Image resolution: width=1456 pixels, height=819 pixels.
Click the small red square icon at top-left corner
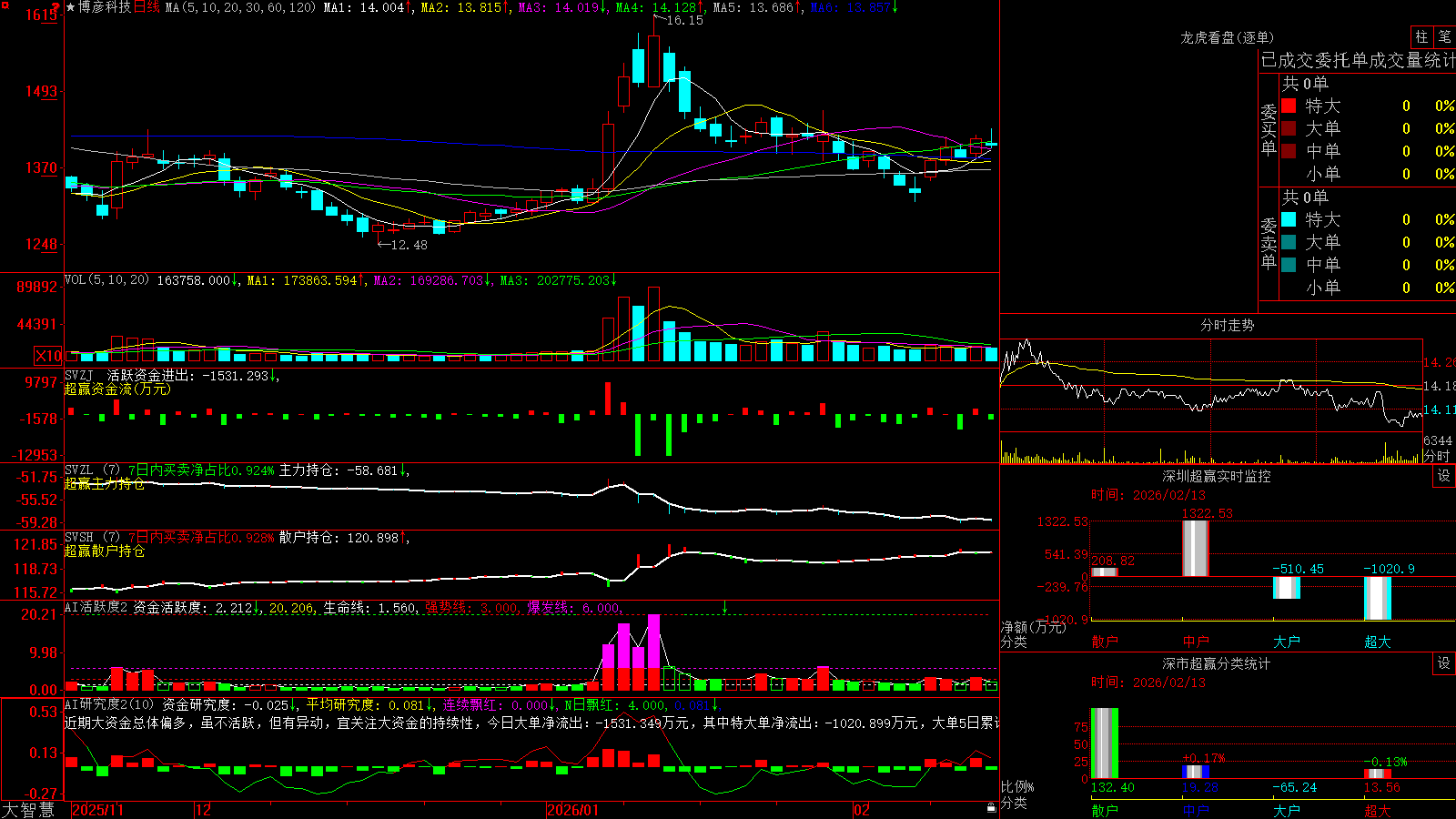(4, 4)
